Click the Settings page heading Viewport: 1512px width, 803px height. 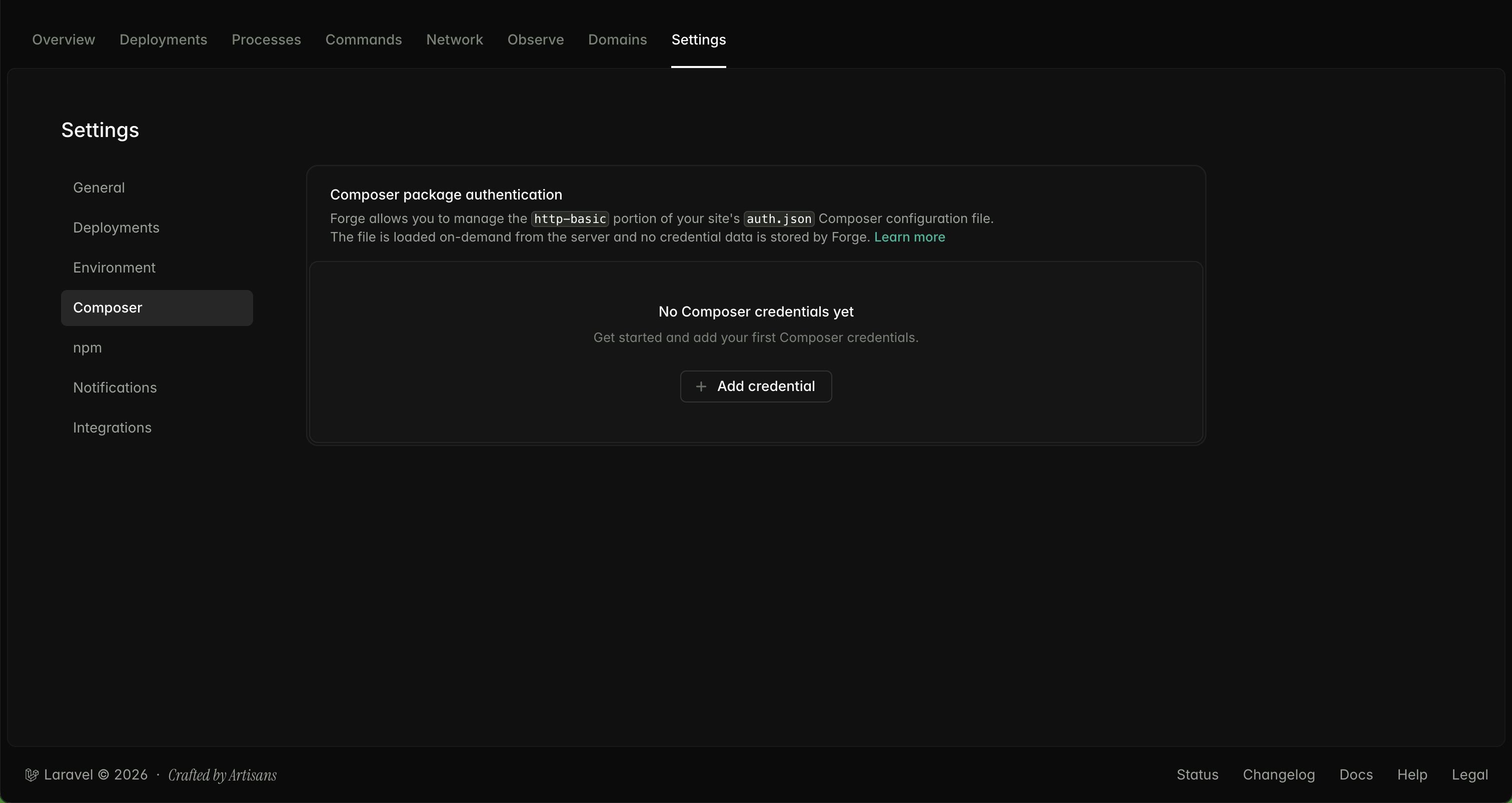pos(100,130)
